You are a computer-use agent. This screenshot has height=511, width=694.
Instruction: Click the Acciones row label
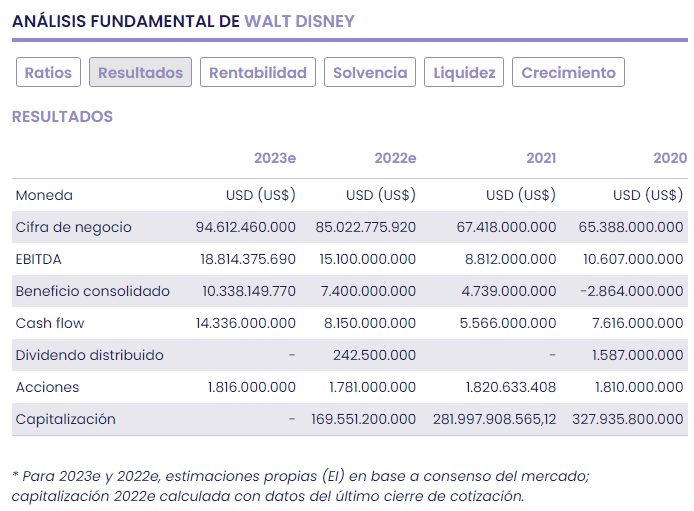pyautogui.click(x=47, y=387)
